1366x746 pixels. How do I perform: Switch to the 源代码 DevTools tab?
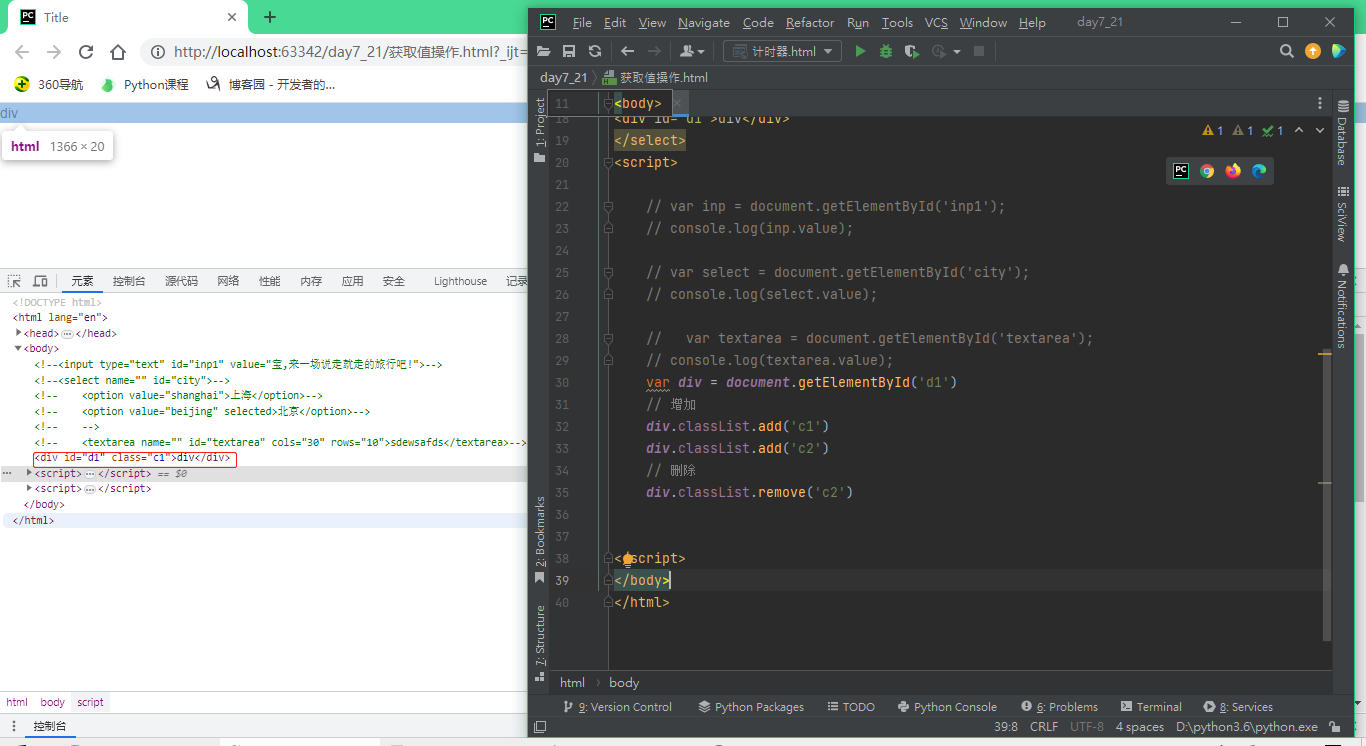pos(181,282)
